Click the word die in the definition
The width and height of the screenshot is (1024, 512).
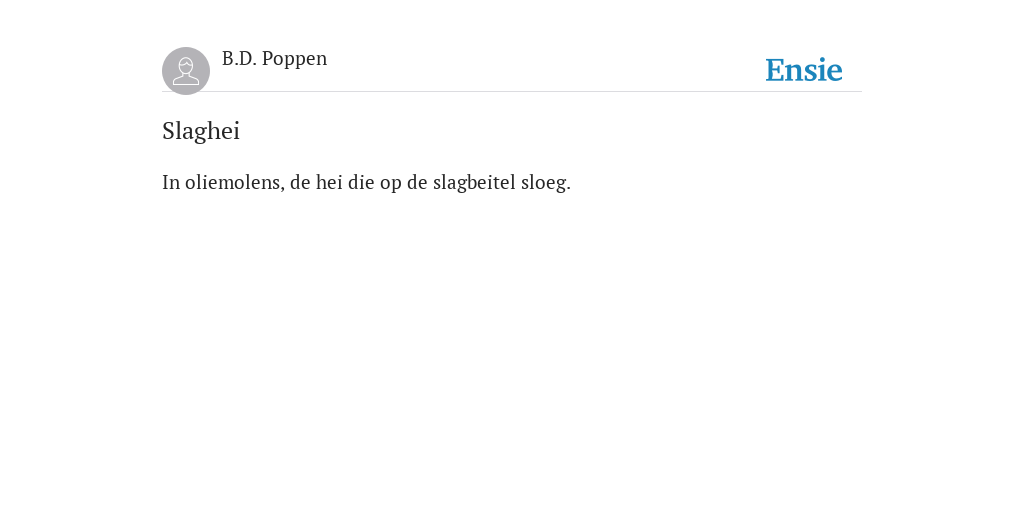361,182
